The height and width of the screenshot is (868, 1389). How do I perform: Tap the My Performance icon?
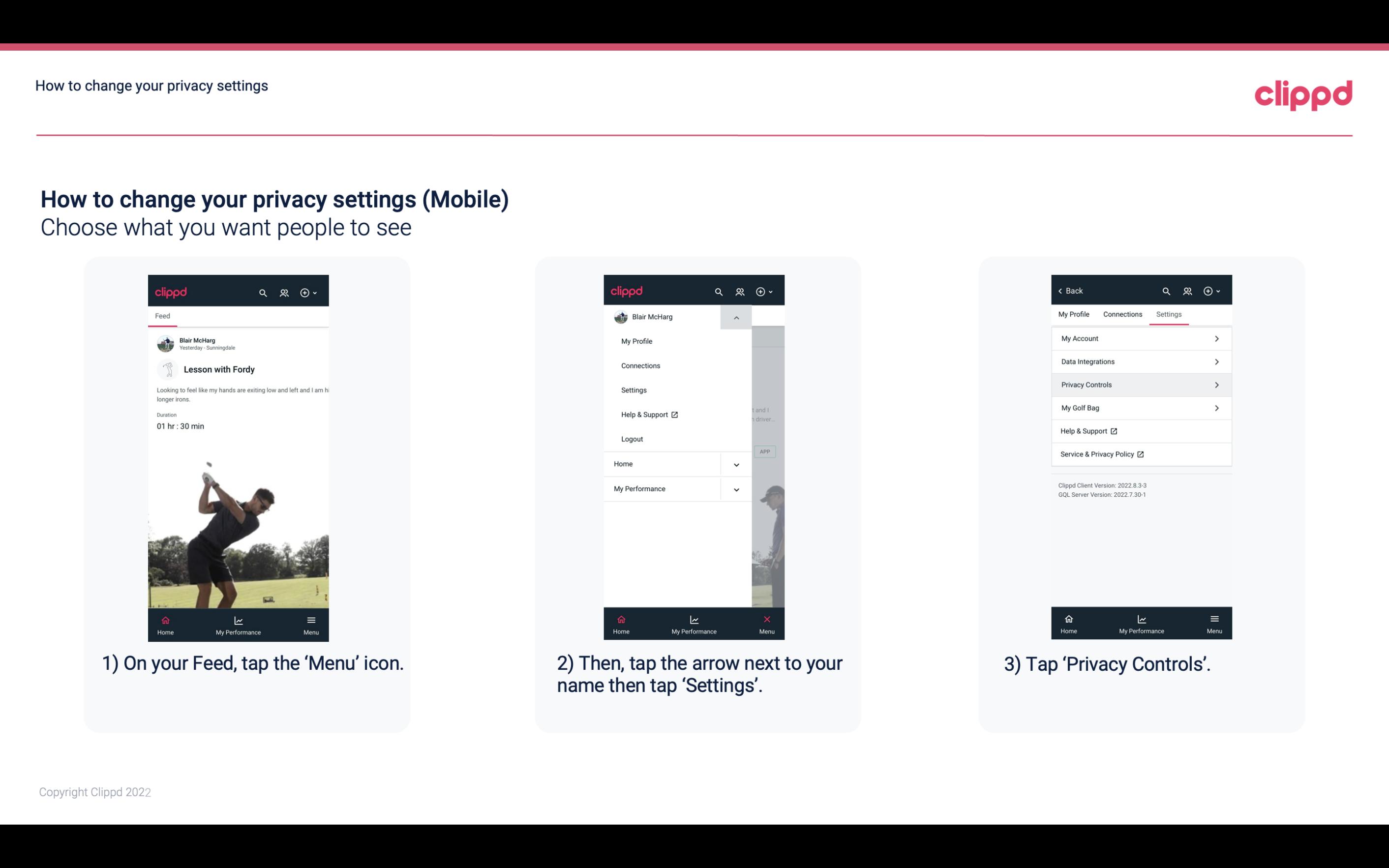coord(238,625)
